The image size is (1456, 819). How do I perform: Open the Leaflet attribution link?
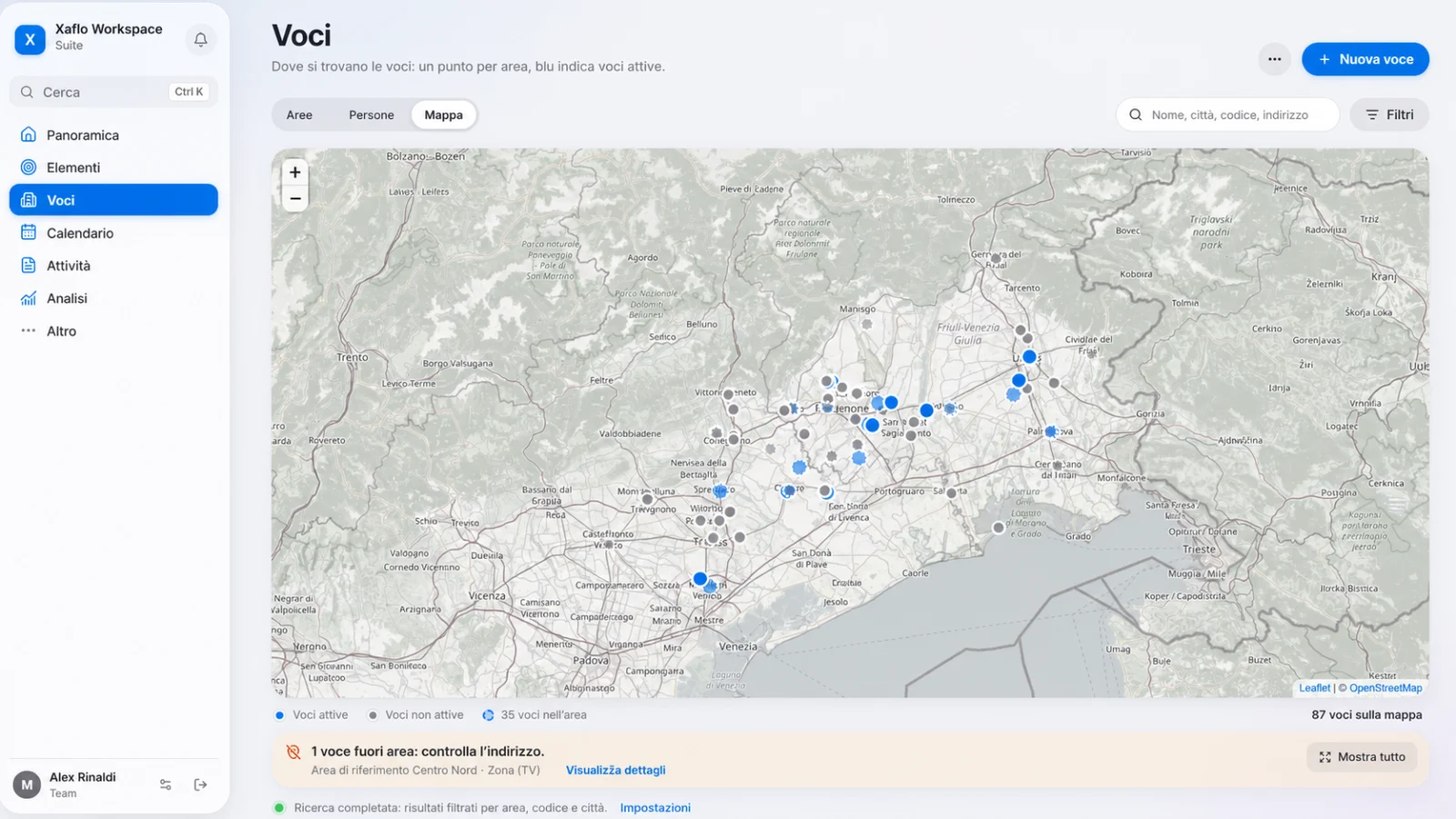tap(1315, 688)
